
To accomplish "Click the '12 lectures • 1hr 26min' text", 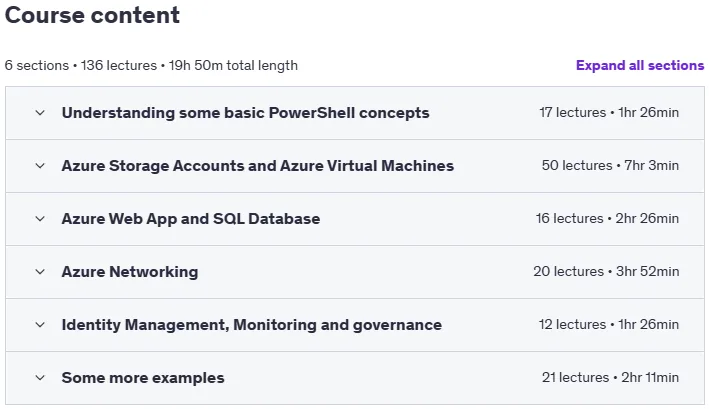I will click(609, 324).
